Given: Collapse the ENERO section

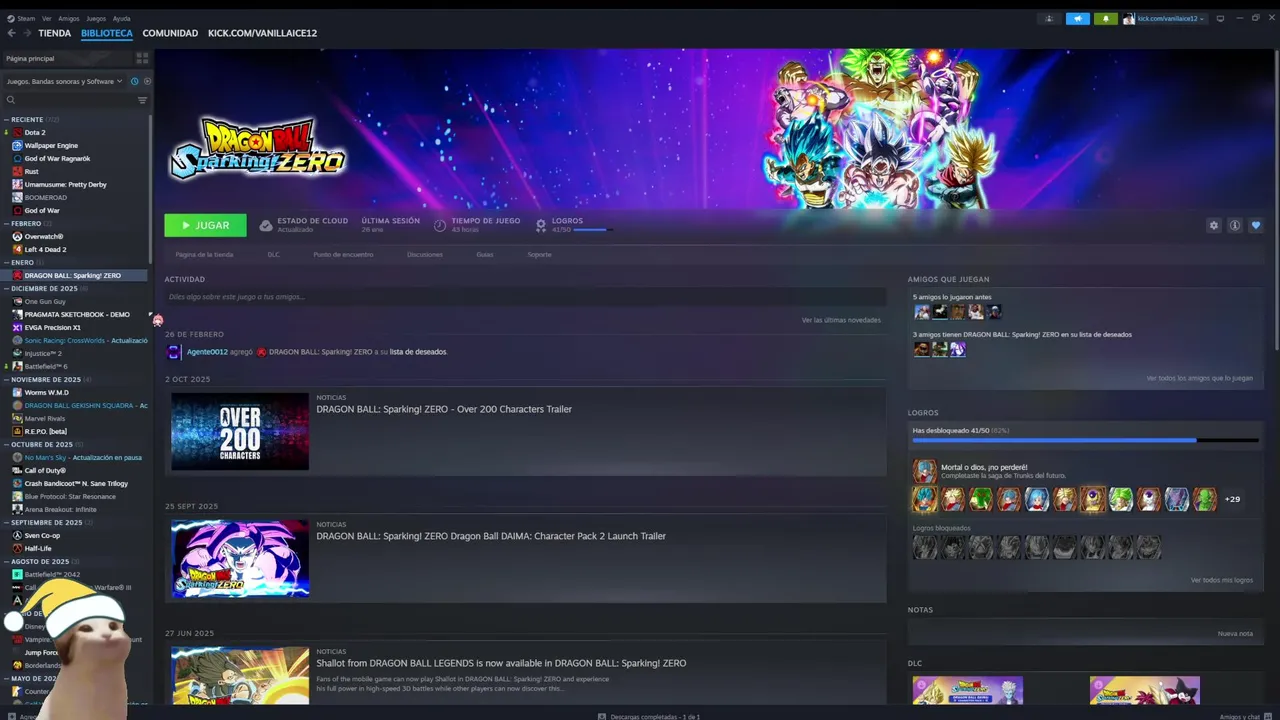Looking at the screenshot, I should [x=23, y=262].
